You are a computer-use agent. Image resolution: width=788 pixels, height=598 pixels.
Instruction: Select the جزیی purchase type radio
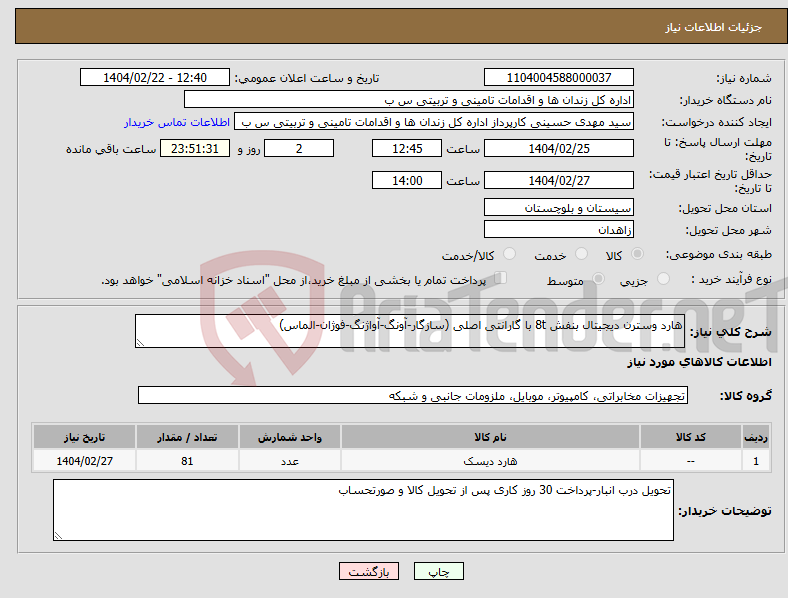tap(663, 278)
